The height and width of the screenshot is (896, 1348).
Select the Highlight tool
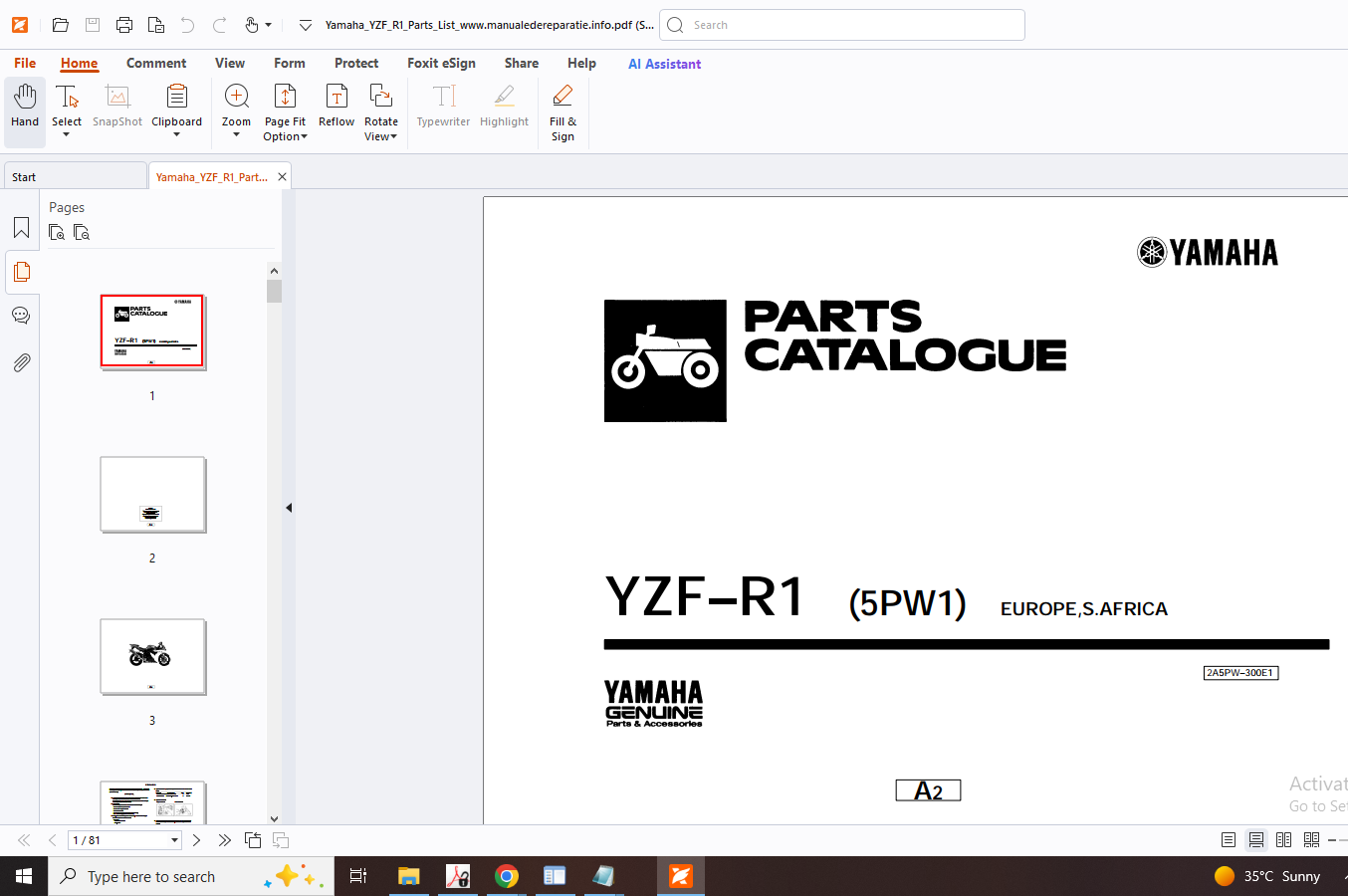[x=504, y=107]
